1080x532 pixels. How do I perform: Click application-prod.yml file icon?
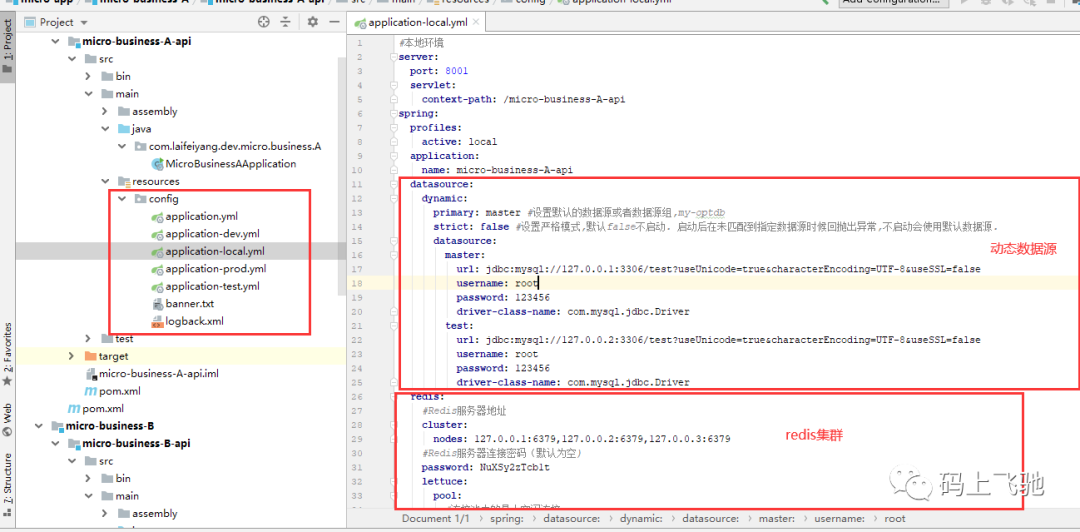(x=157, y=269)
